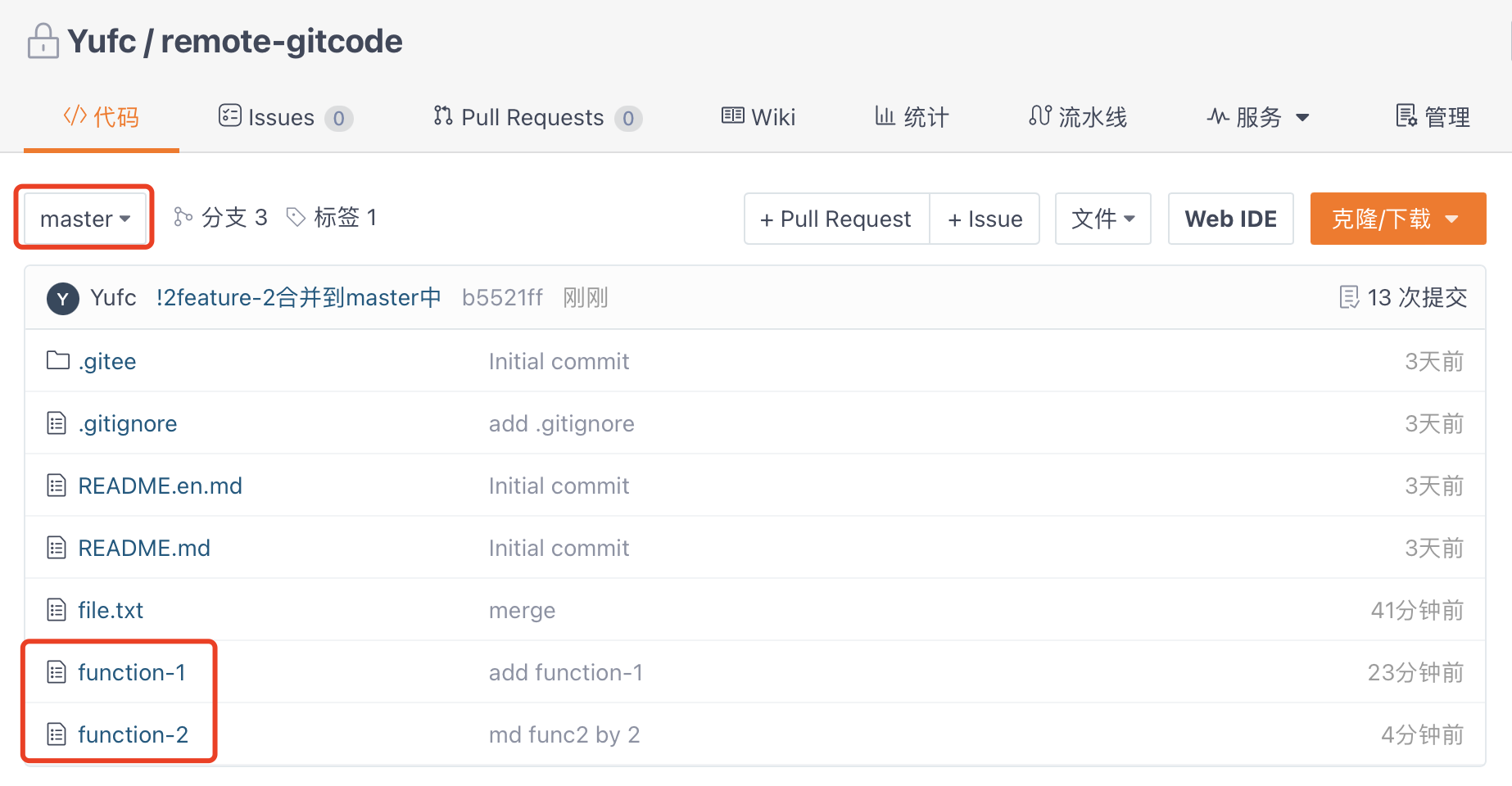Open the master branch dropdown
The image size is (1512, 786).
click(84, 219)
